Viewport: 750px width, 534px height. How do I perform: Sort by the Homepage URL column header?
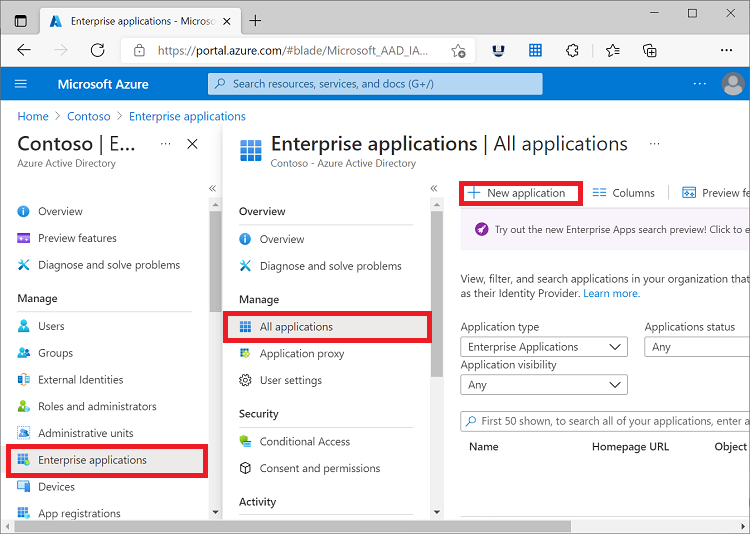coord(630,447)
